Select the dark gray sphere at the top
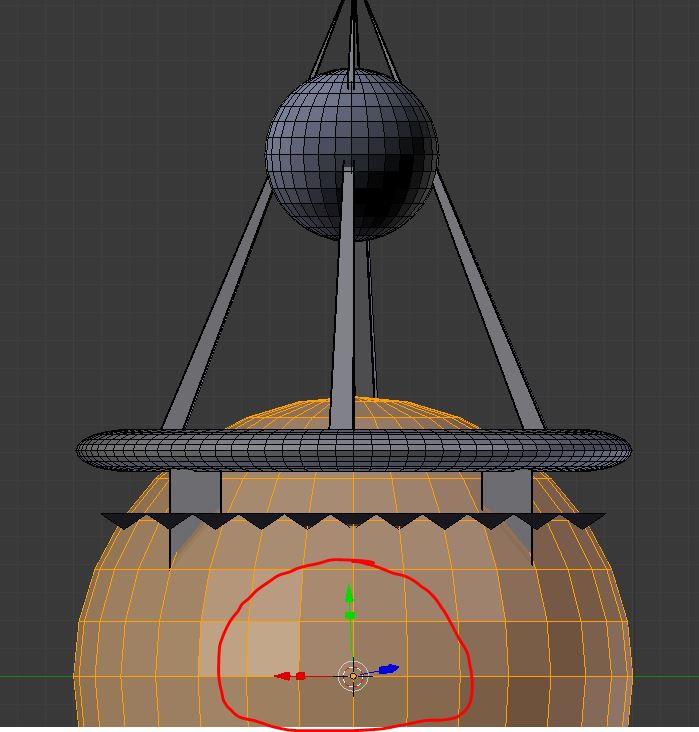This screenshot has width=699, height=732. click(x=352, y=155)
